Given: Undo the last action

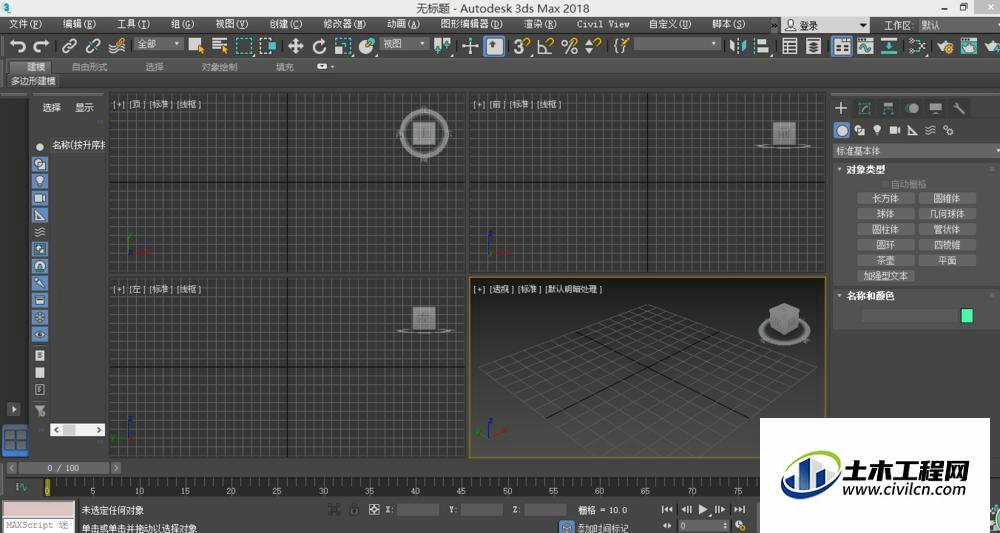Looking at the screenshot, I should click(x=18, y=46).
